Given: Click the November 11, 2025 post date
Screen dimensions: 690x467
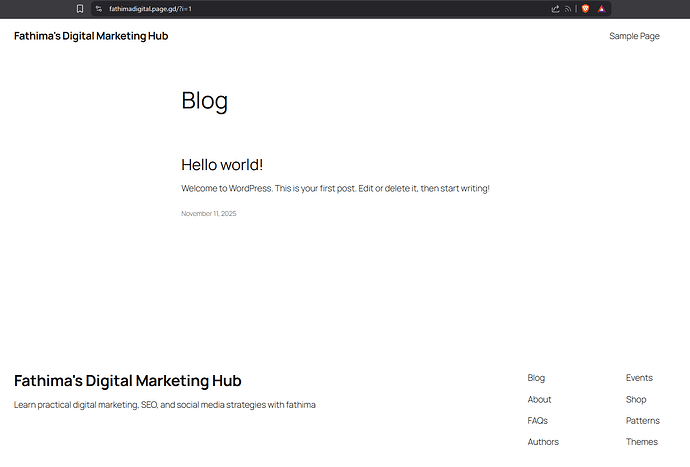Looking at the screenshot, I should point(208,213).
